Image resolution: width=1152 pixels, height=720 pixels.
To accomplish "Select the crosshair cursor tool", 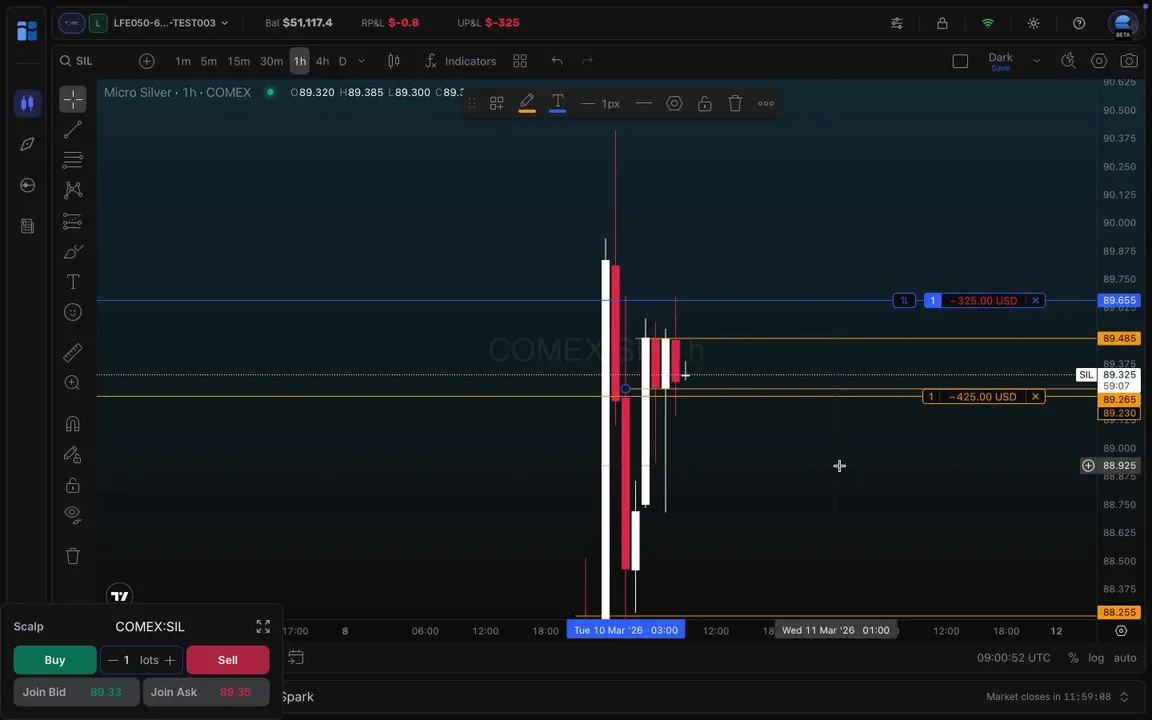I will pyautogui.click(x=73, y=98).
